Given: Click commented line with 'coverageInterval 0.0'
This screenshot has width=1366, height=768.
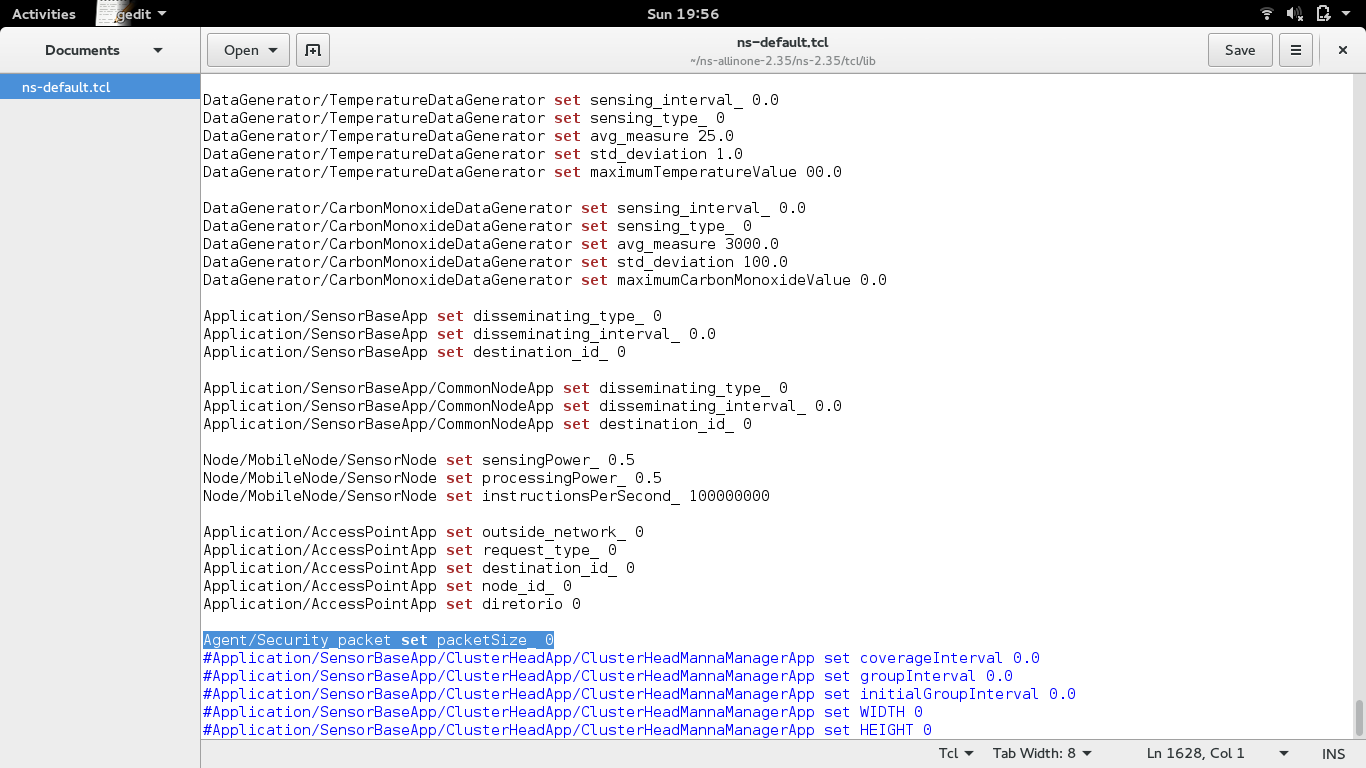Looking at the screenshot, I should pos(621,658).
